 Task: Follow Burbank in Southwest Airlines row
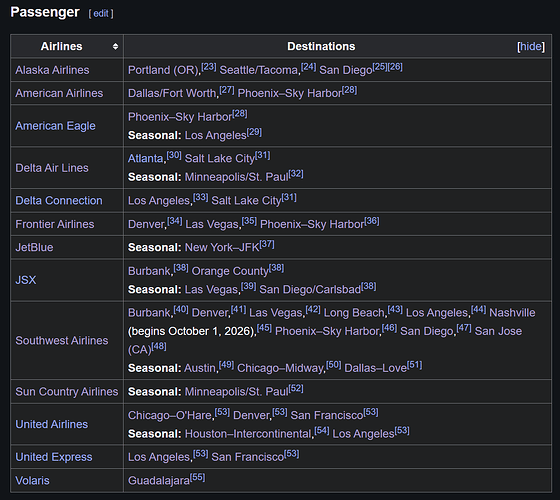pos(149,312)
